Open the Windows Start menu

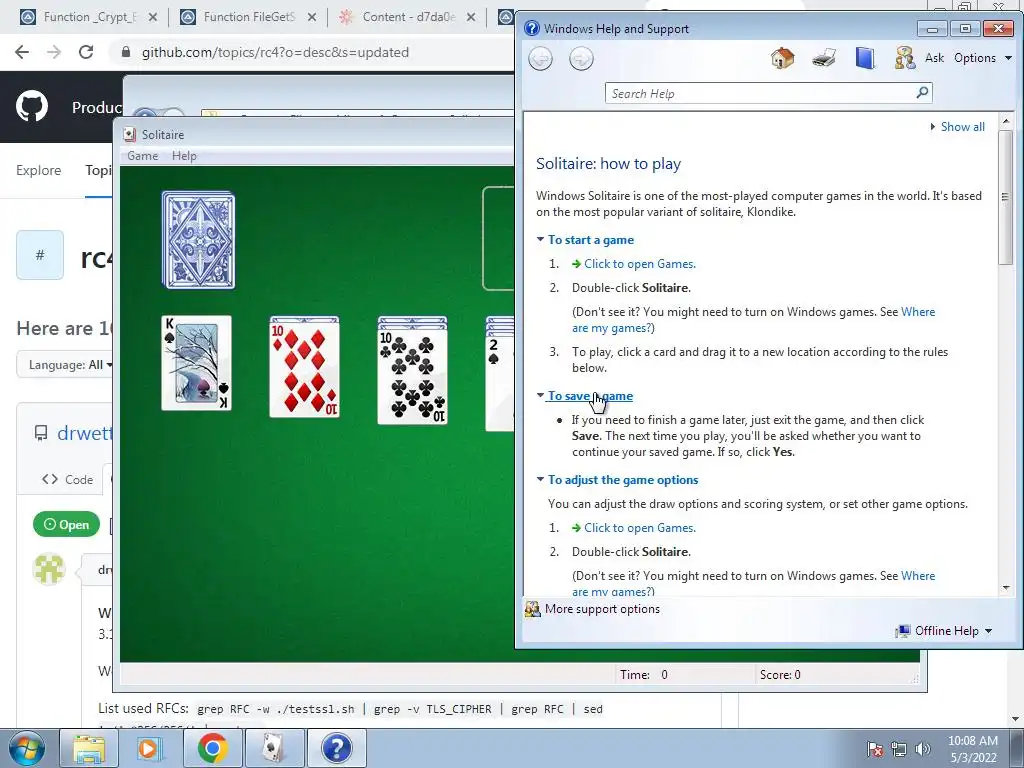(x=26, y=748)
